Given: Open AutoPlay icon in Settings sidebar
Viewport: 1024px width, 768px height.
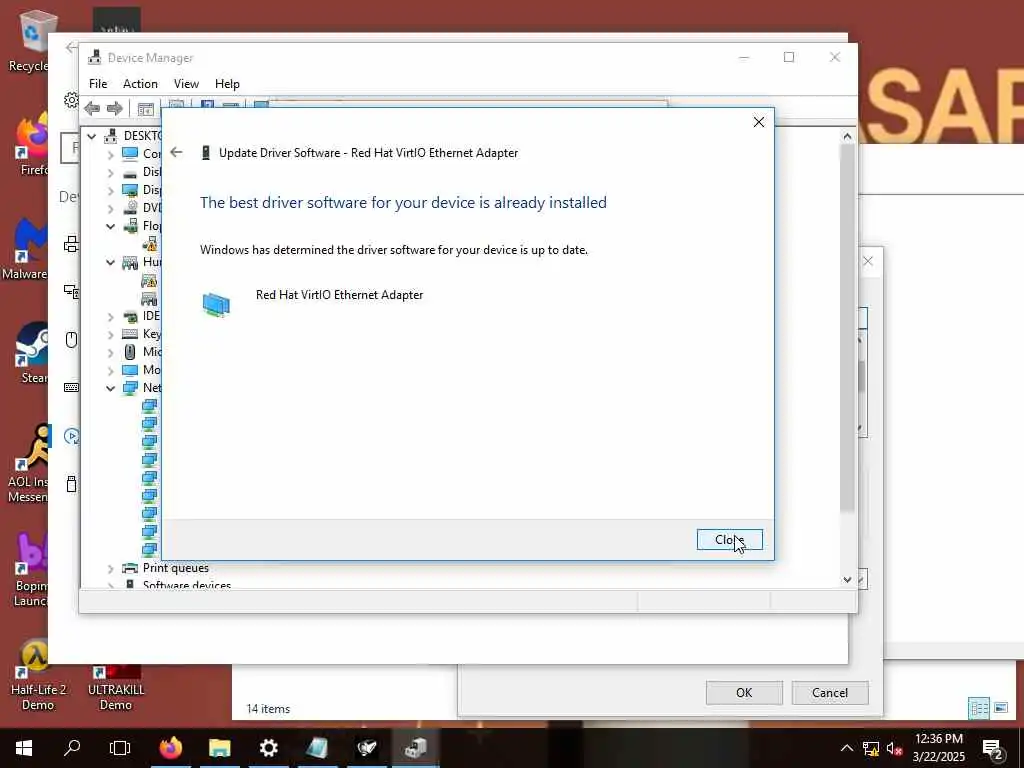Looking at the screenshot, I should [x=71, y=436].
